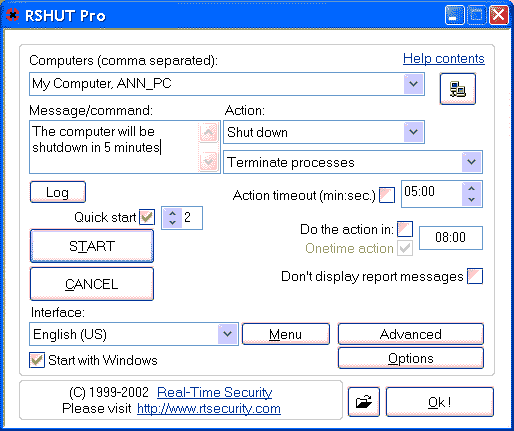Click the Menu button

286,334
